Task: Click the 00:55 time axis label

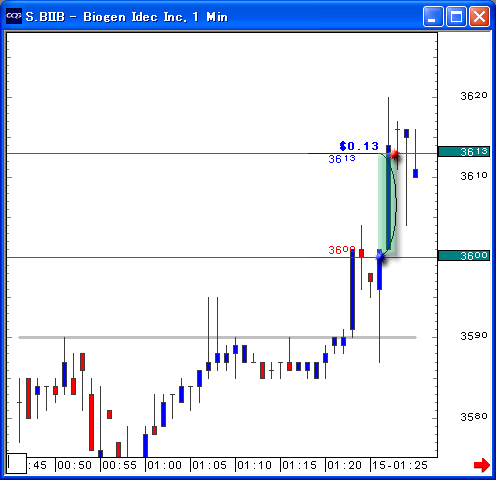Action: [x=120, y=465]
